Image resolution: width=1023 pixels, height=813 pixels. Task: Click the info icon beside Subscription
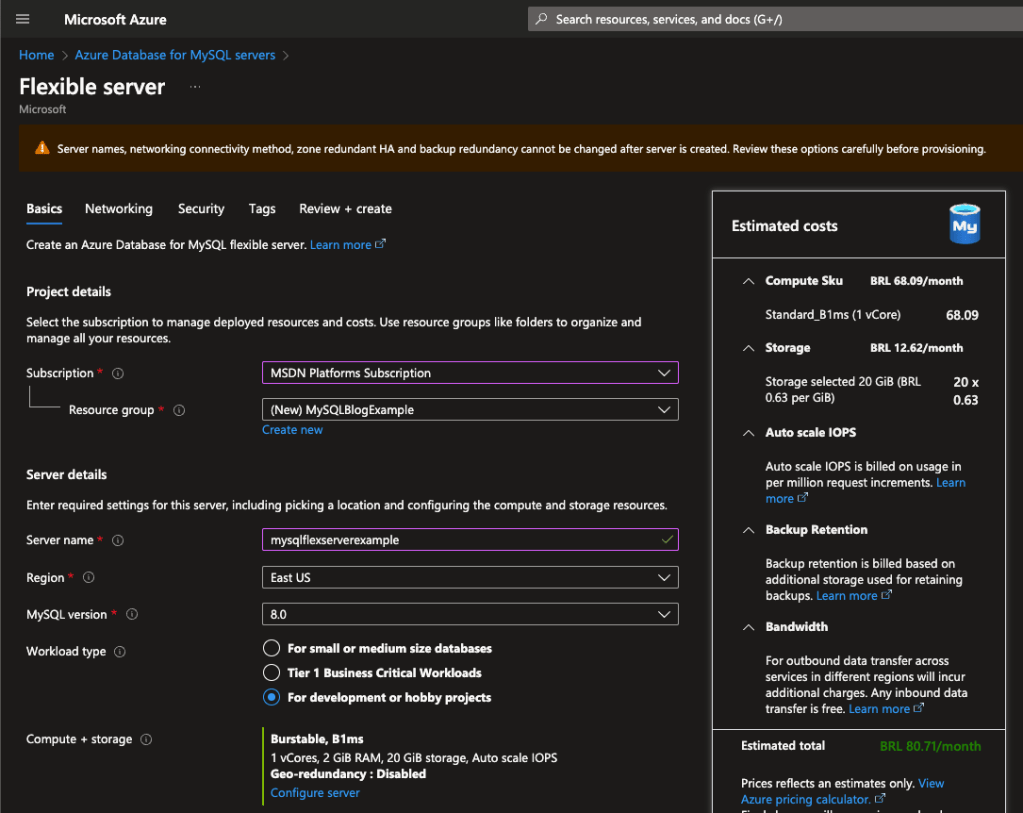coord(118,373)
